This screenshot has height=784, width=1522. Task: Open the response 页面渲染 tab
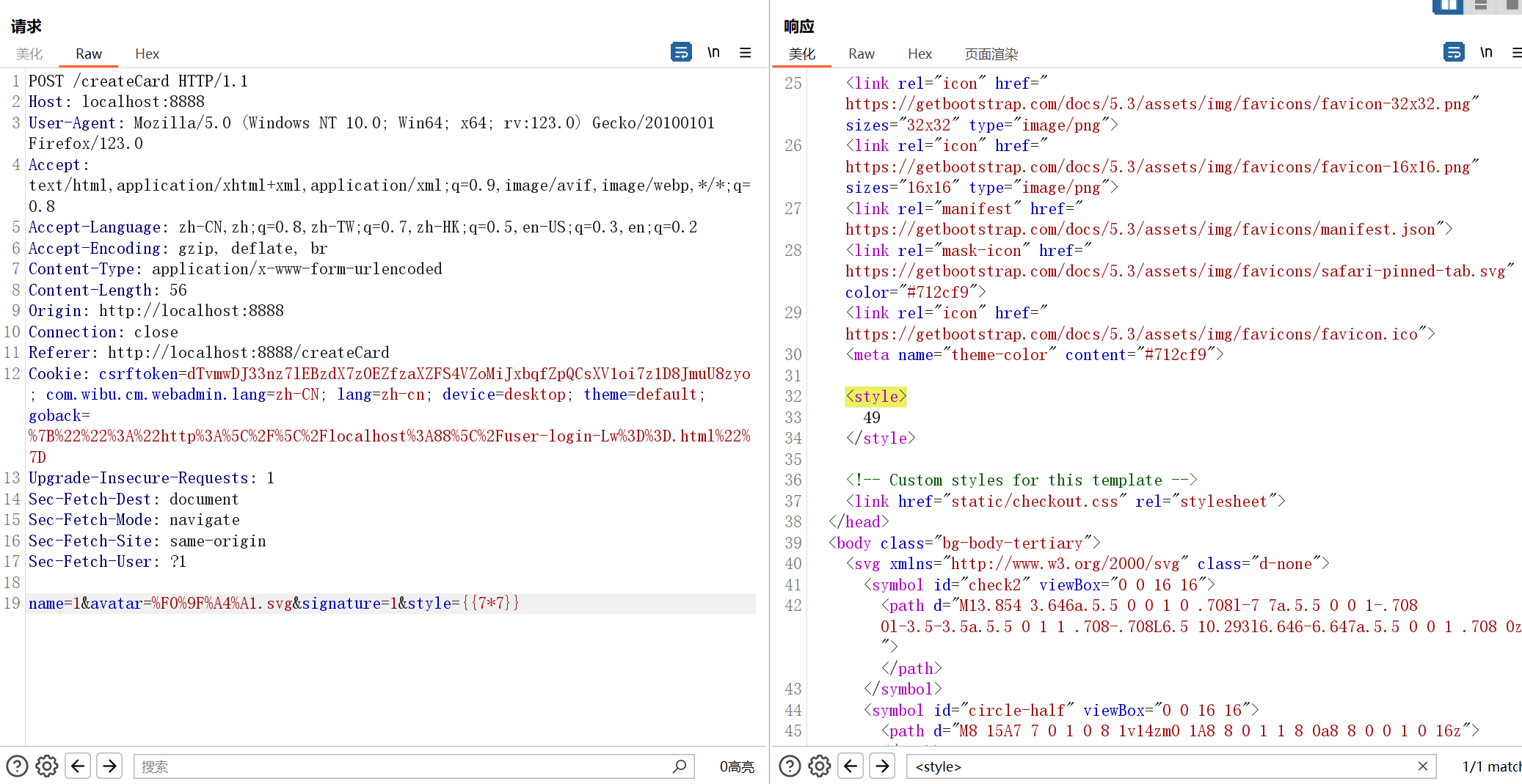click(x=991, y=54)
